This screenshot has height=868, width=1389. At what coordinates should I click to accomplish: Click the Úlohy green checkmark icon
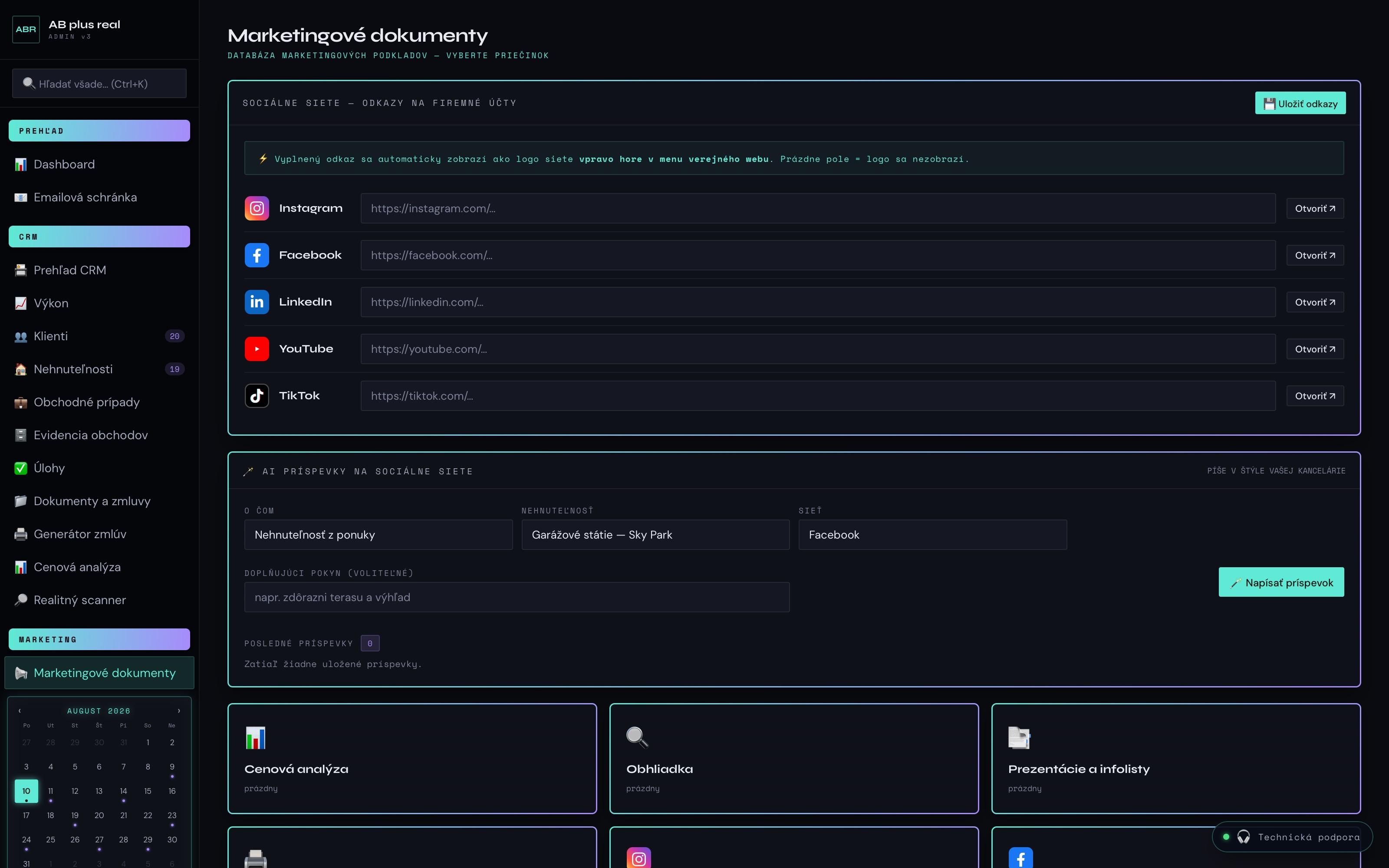[x=21, y=468]
